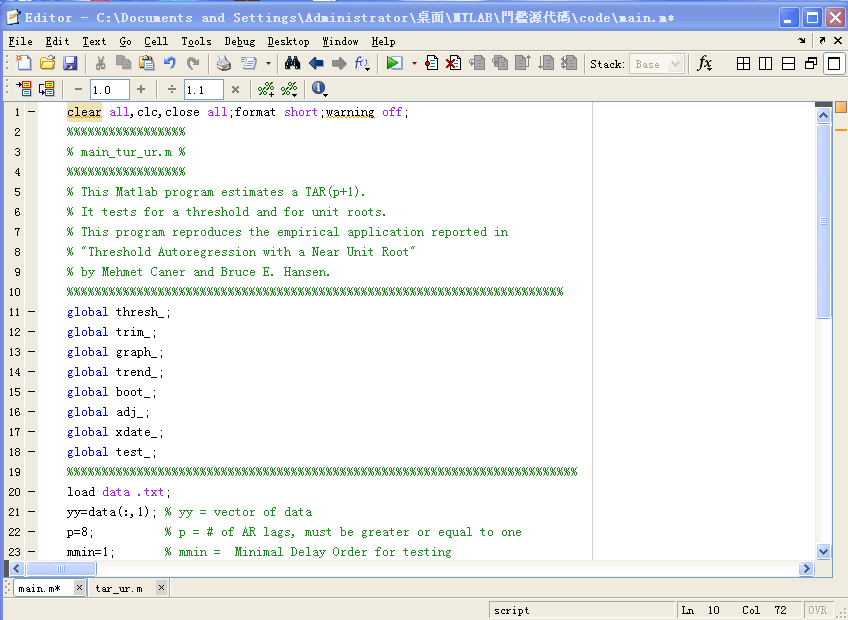Split editor windows left and right
This screenshot has width=848, height=620.
click(766, 64)
